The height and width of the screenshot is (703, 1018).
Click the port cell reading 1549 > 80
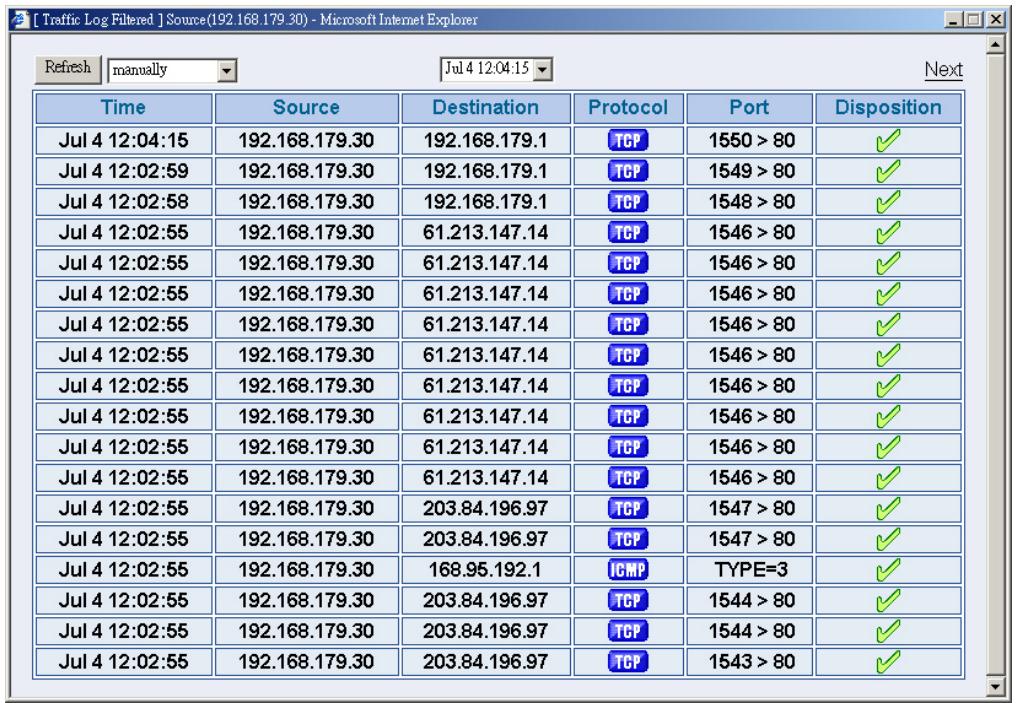tap(750, 171)
